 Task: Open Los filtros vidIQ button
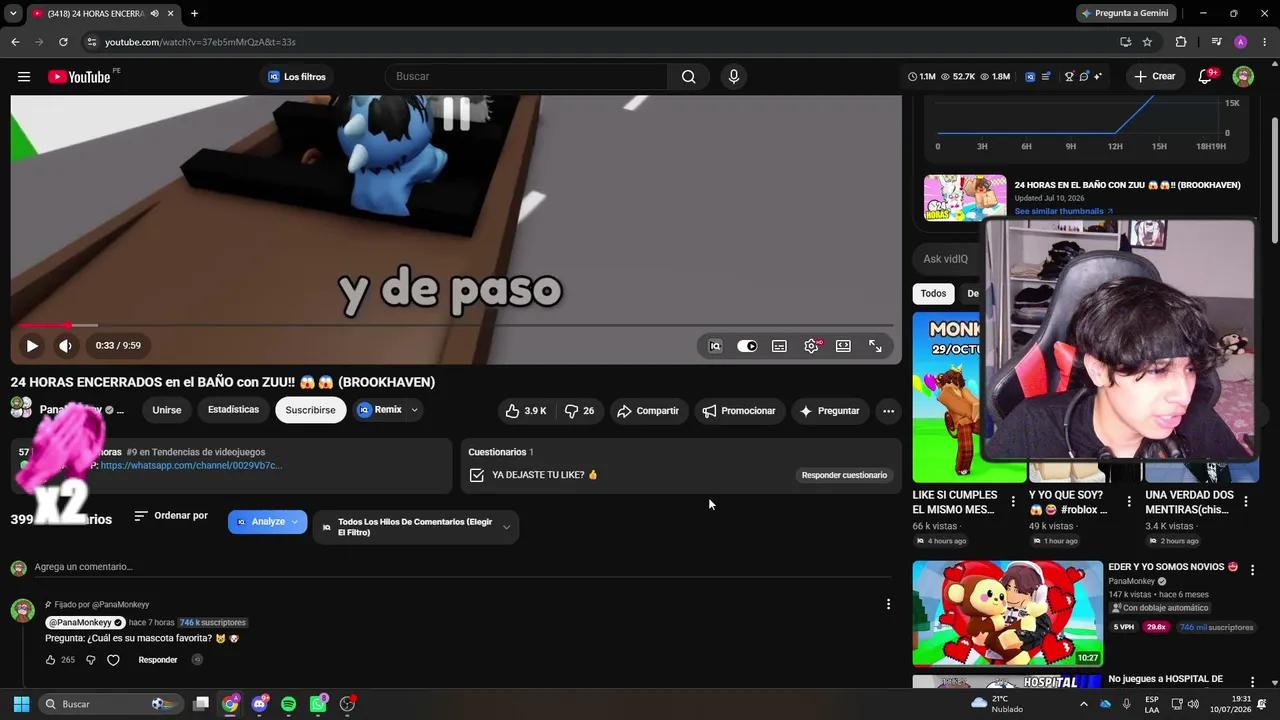[297, 77]
